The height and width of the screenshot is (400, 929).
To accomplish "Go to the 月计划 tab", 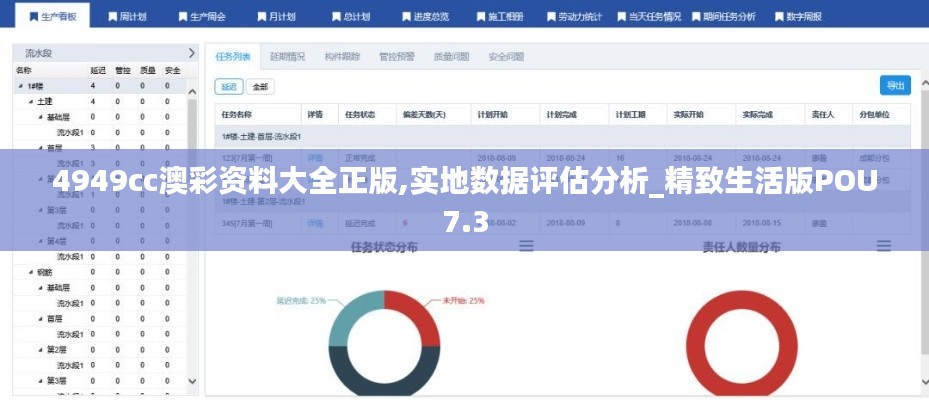I will tap(277, 17).
